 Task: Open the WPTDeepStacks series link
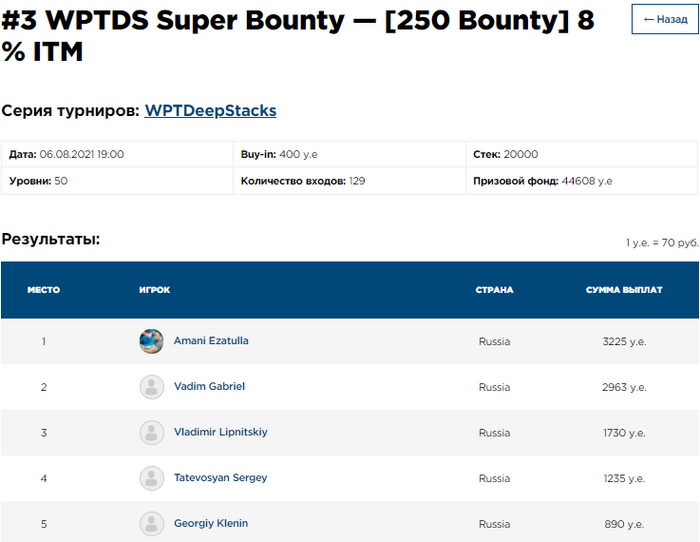point(210,111)
